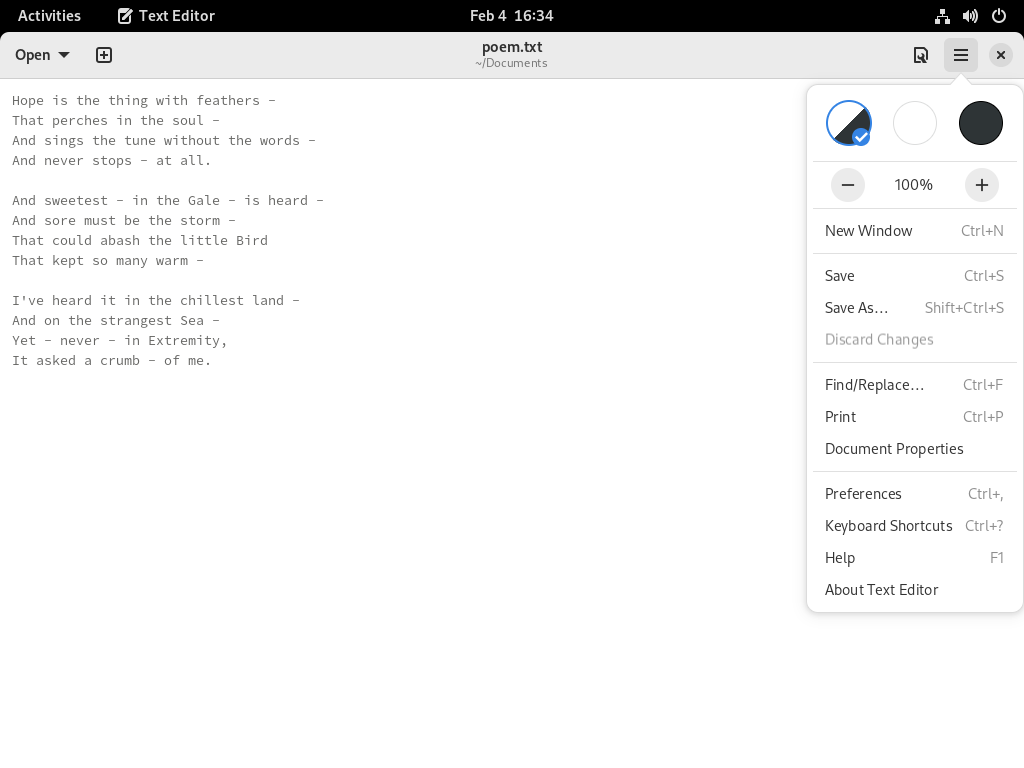The width and height of the screenshot is (1024, 768).
Task: Click the line 'It asked a crumb - of me.'
Action: click(112, 360)
